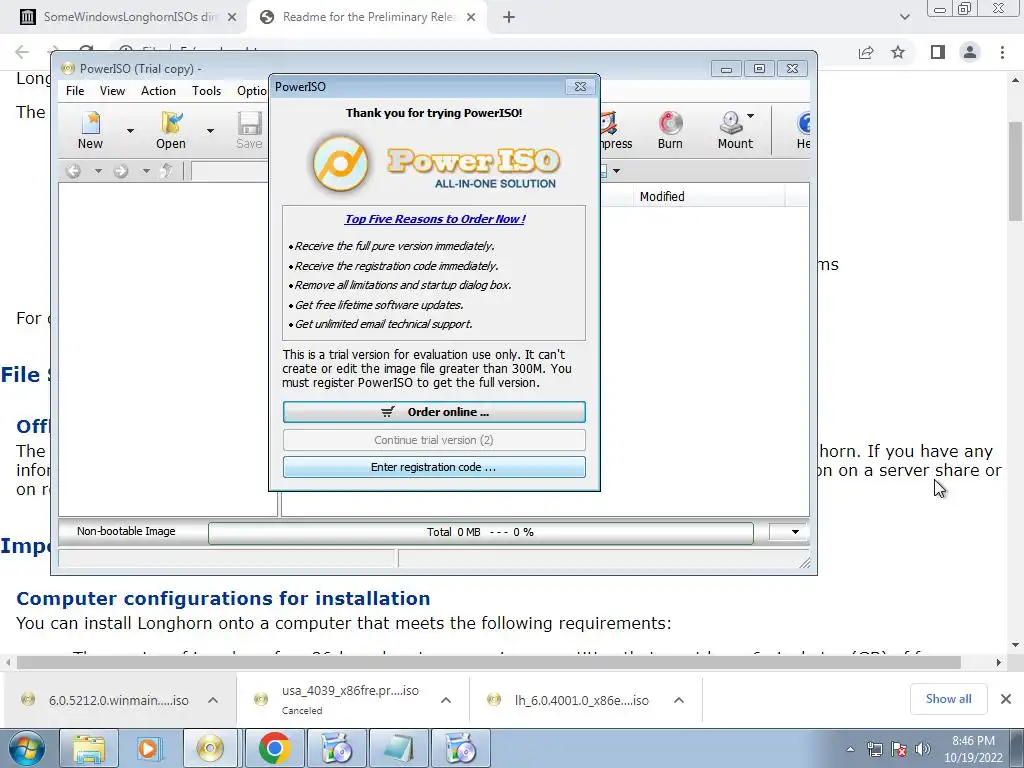Click the New toolbar icon in PowerISO
1024x768 pixels.
91,130
